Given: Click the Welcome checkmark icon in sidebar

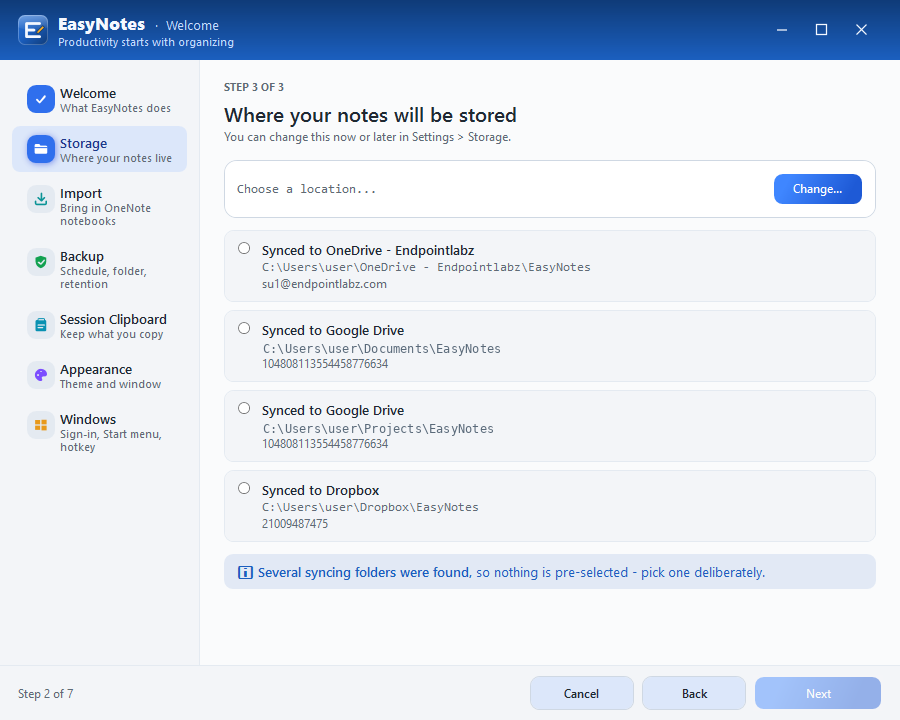Looking at the screenshot, I should point(41,99).
